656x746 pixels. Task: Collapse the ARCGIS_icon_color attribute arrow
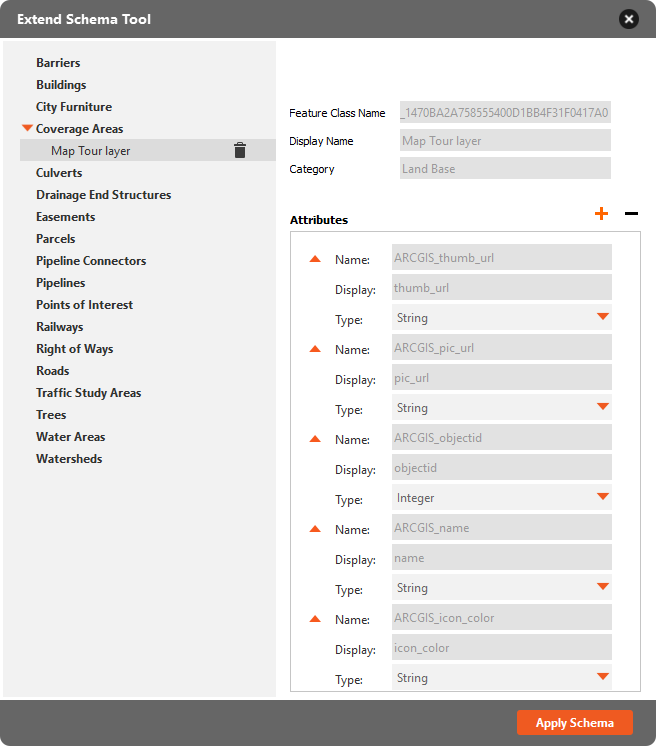click(x=315, y=619)
